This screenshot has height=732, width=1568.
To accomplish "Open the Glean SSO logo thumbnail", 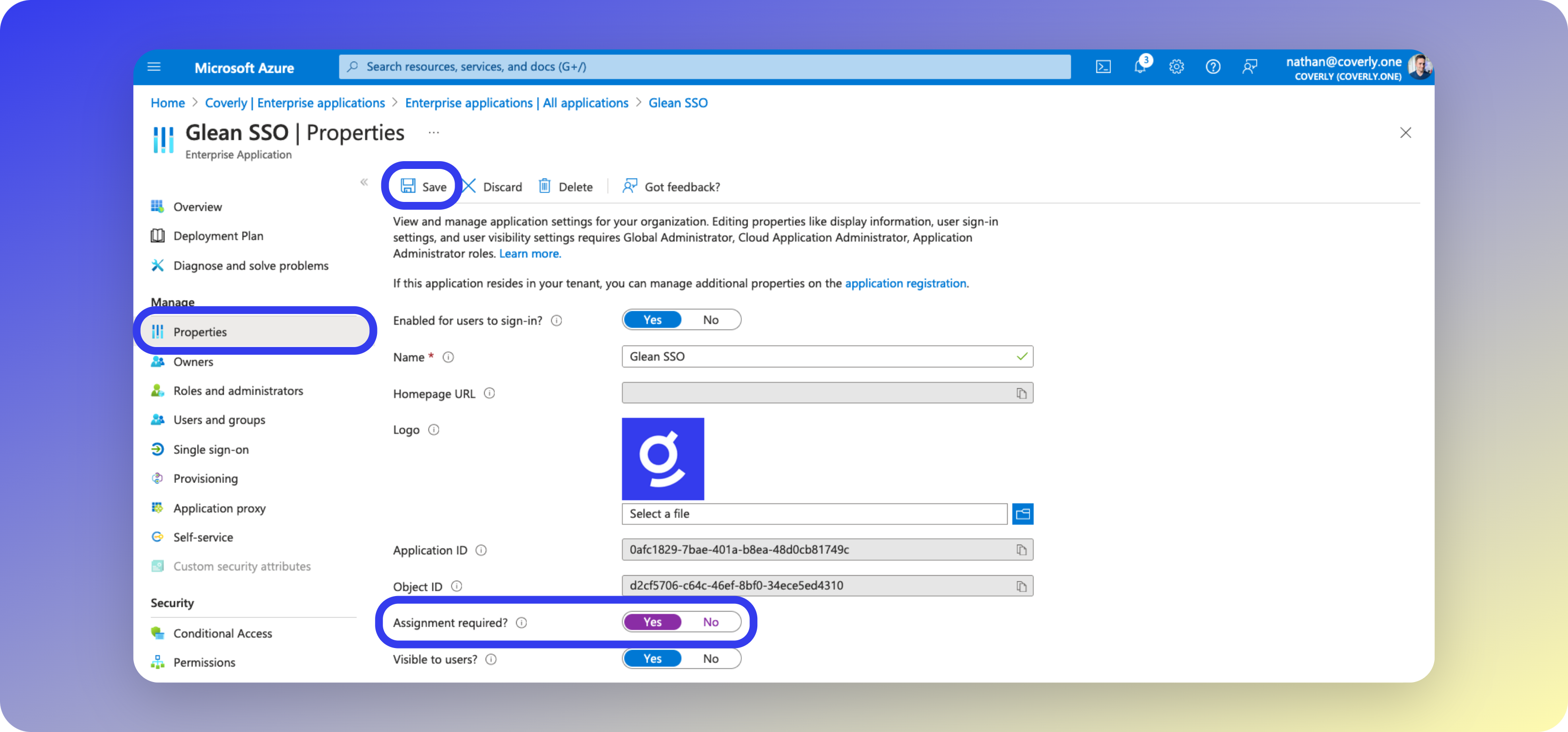I will (663, 459).
